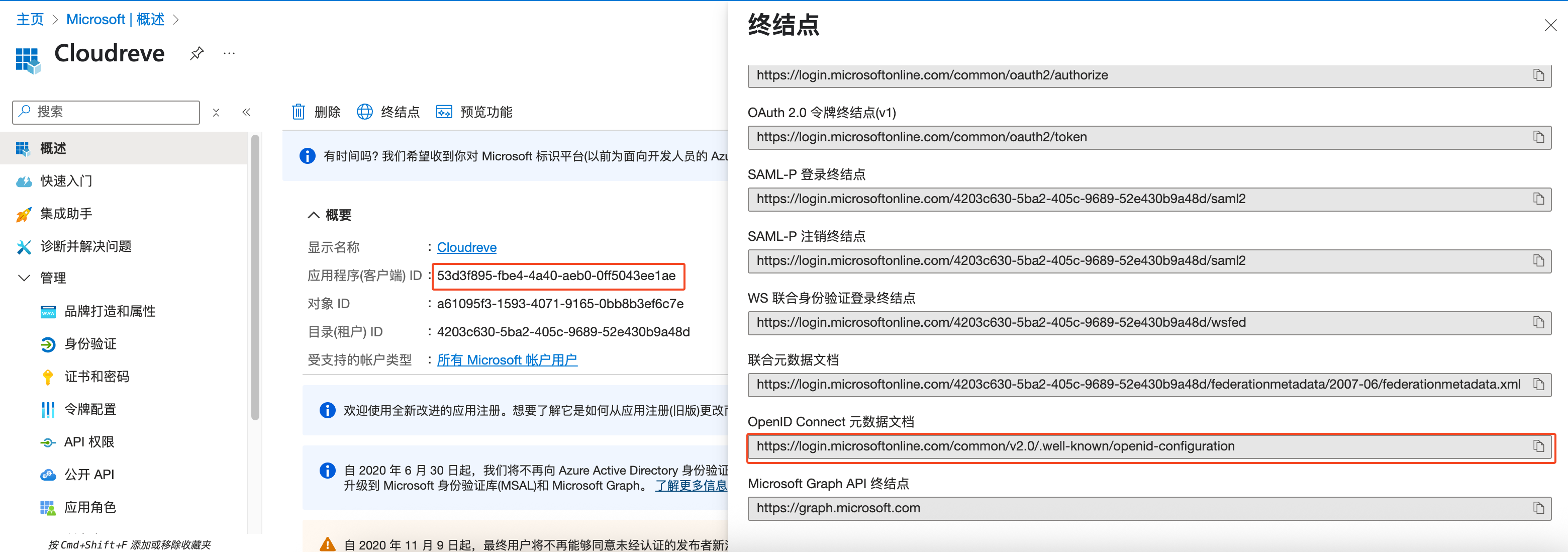The height and width of the screenshot is (552, 1568).
Task: Select 身份验证 in the sidebar
Action: coord(90,344)
